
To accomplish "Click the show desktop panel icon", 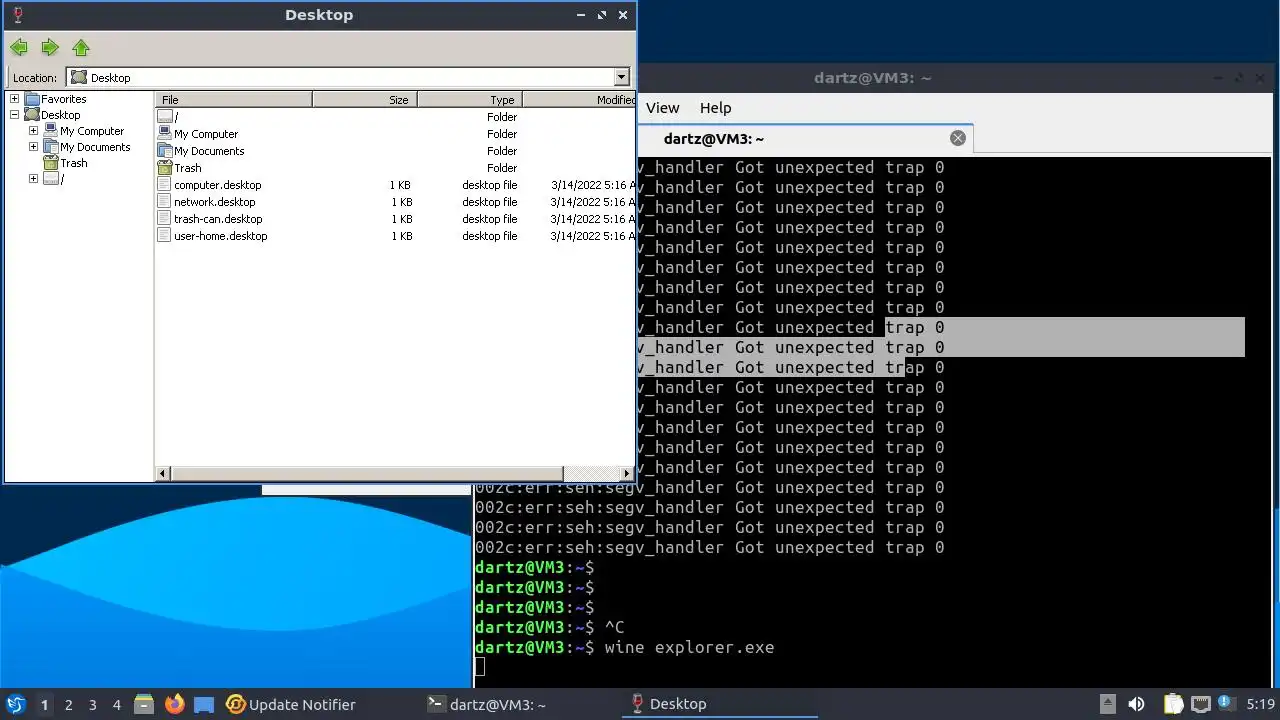I will pyautogui.click(x=204, y=704).
